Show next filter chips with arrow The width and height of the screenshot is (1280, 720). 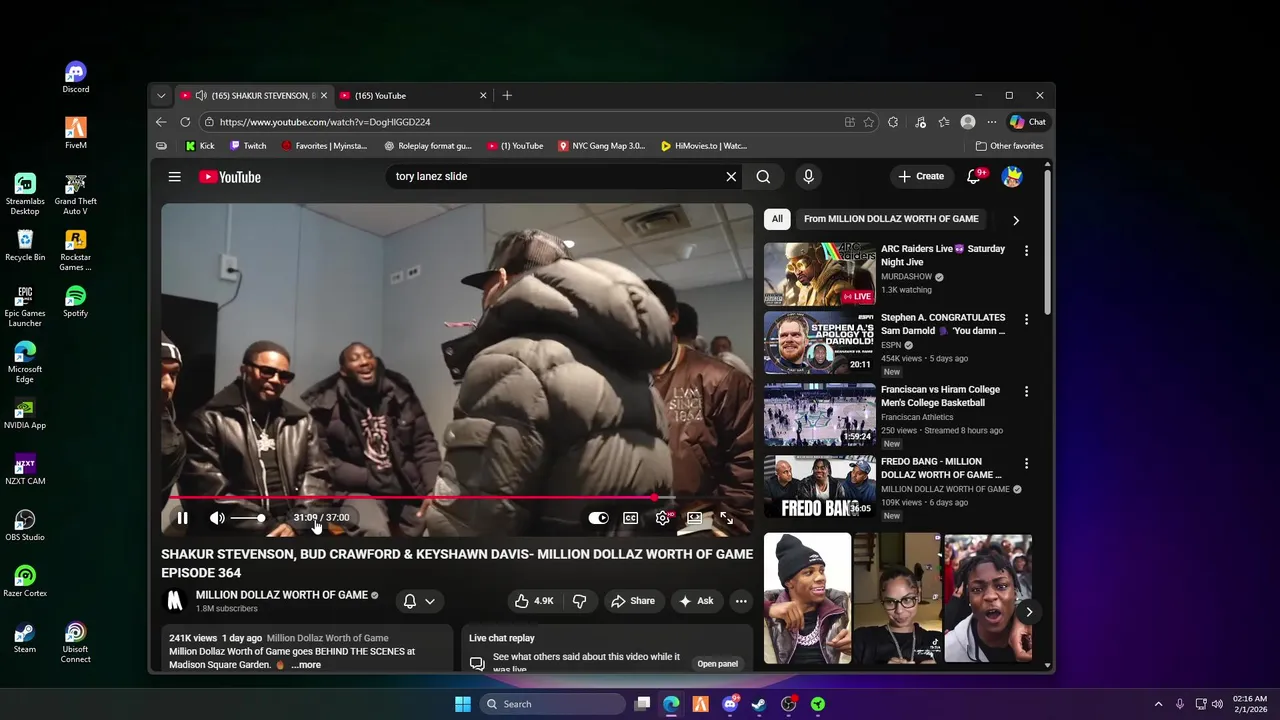click(x=1016, y=220)
